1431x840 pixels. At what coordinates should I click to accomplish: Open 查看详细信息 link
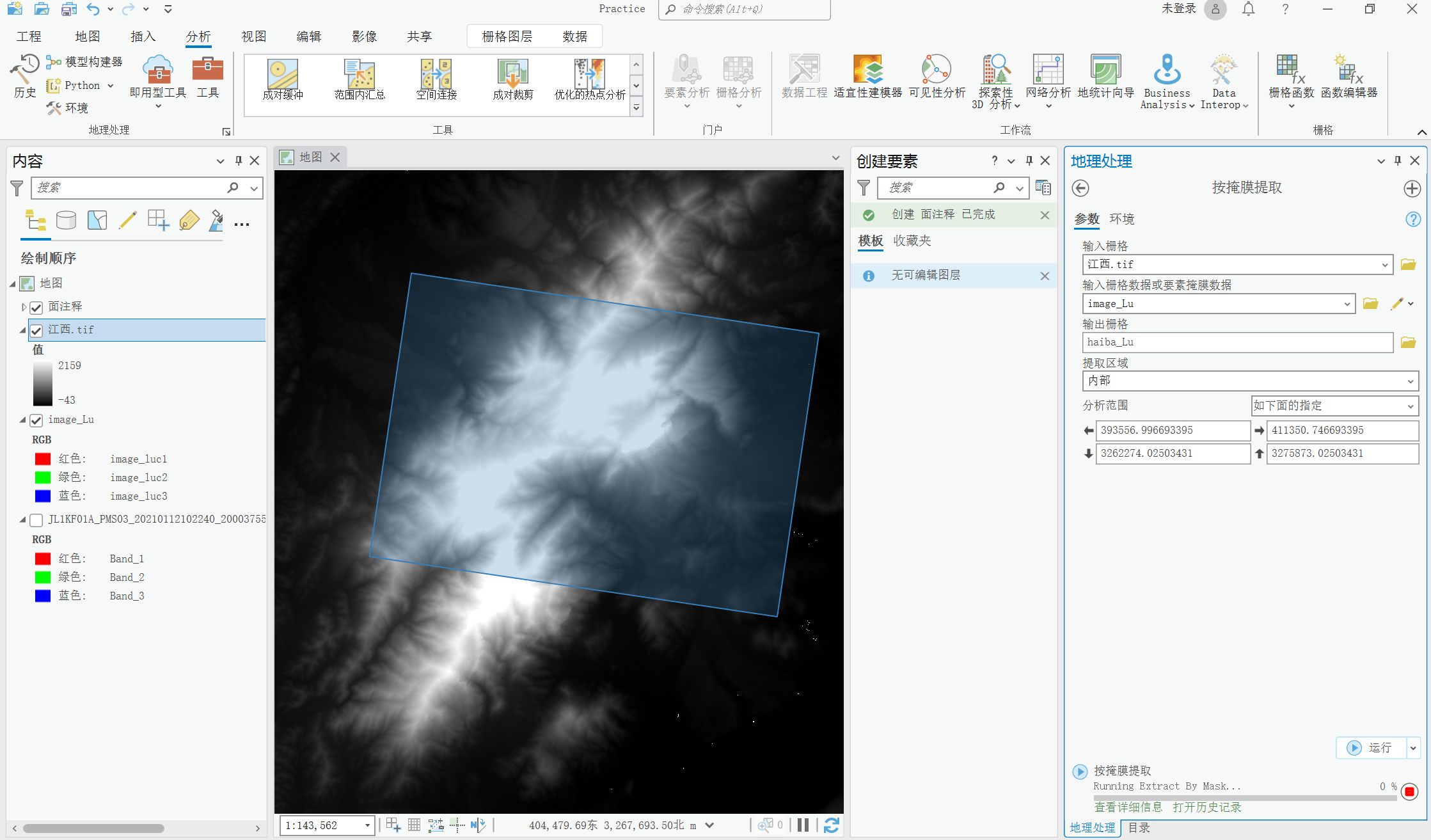pyautogui.click(x=1128, y=807)
